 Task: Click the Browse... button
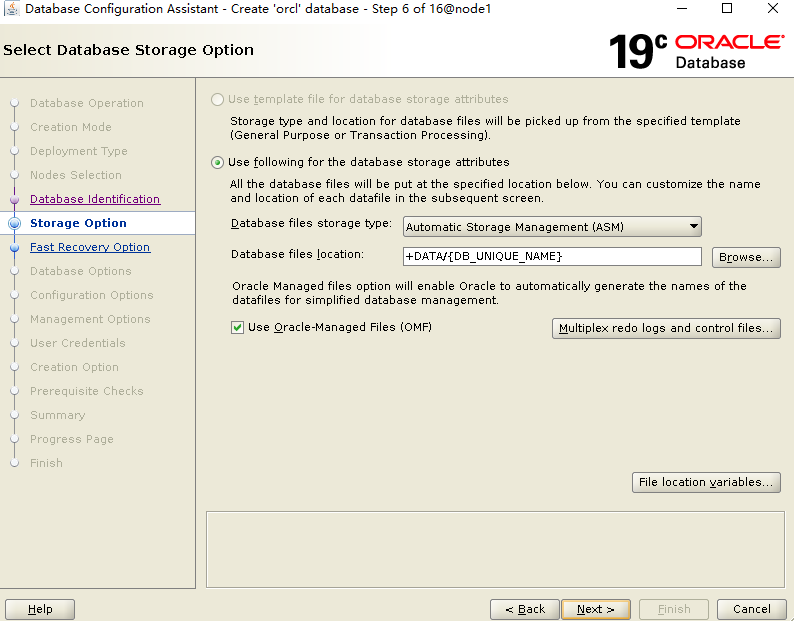(x=746, y=257)
